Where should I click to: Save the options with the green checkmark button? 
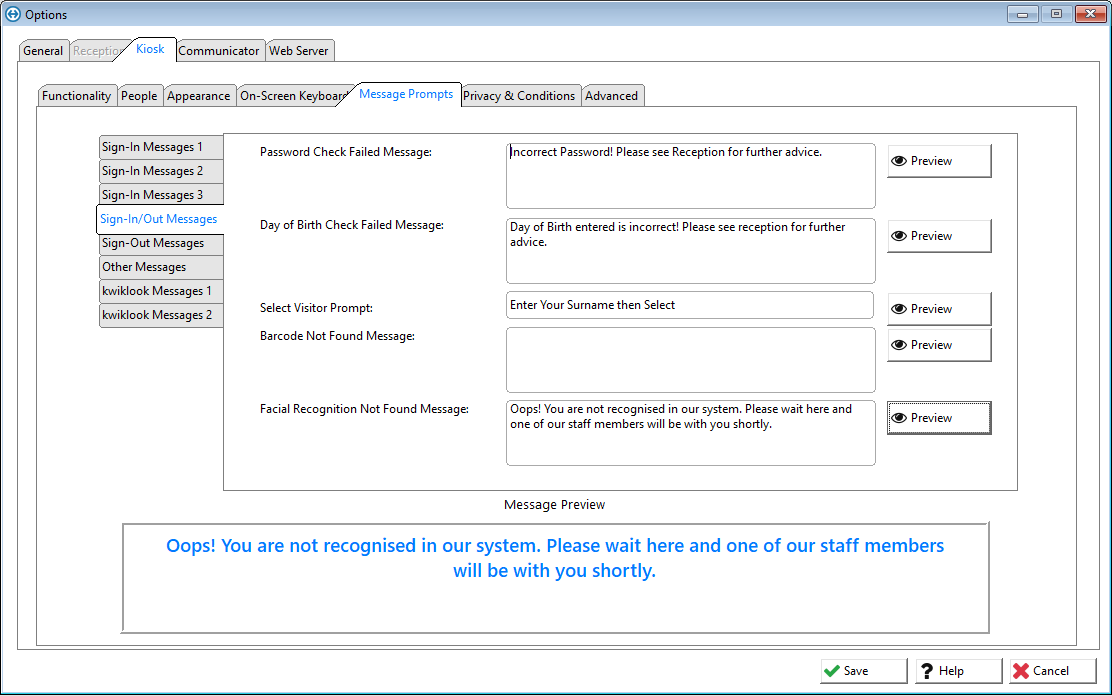[862, 671]
